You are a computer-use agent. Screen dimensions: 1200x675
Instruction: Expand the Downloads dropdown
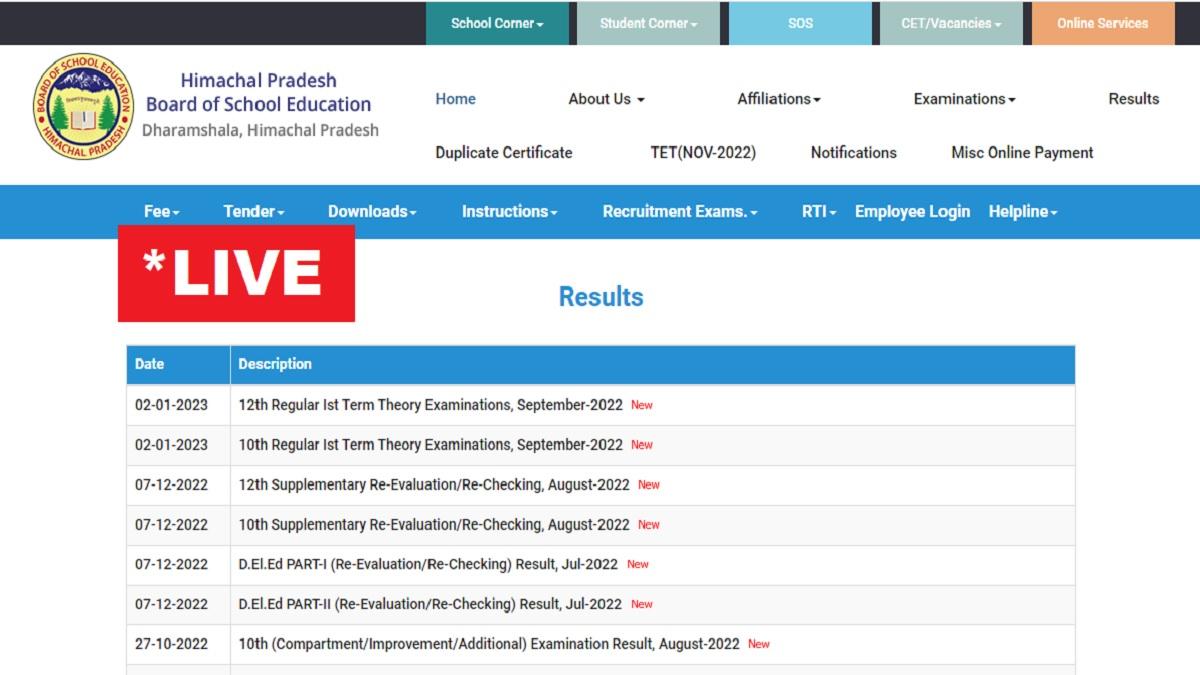[x=371, y=211]
